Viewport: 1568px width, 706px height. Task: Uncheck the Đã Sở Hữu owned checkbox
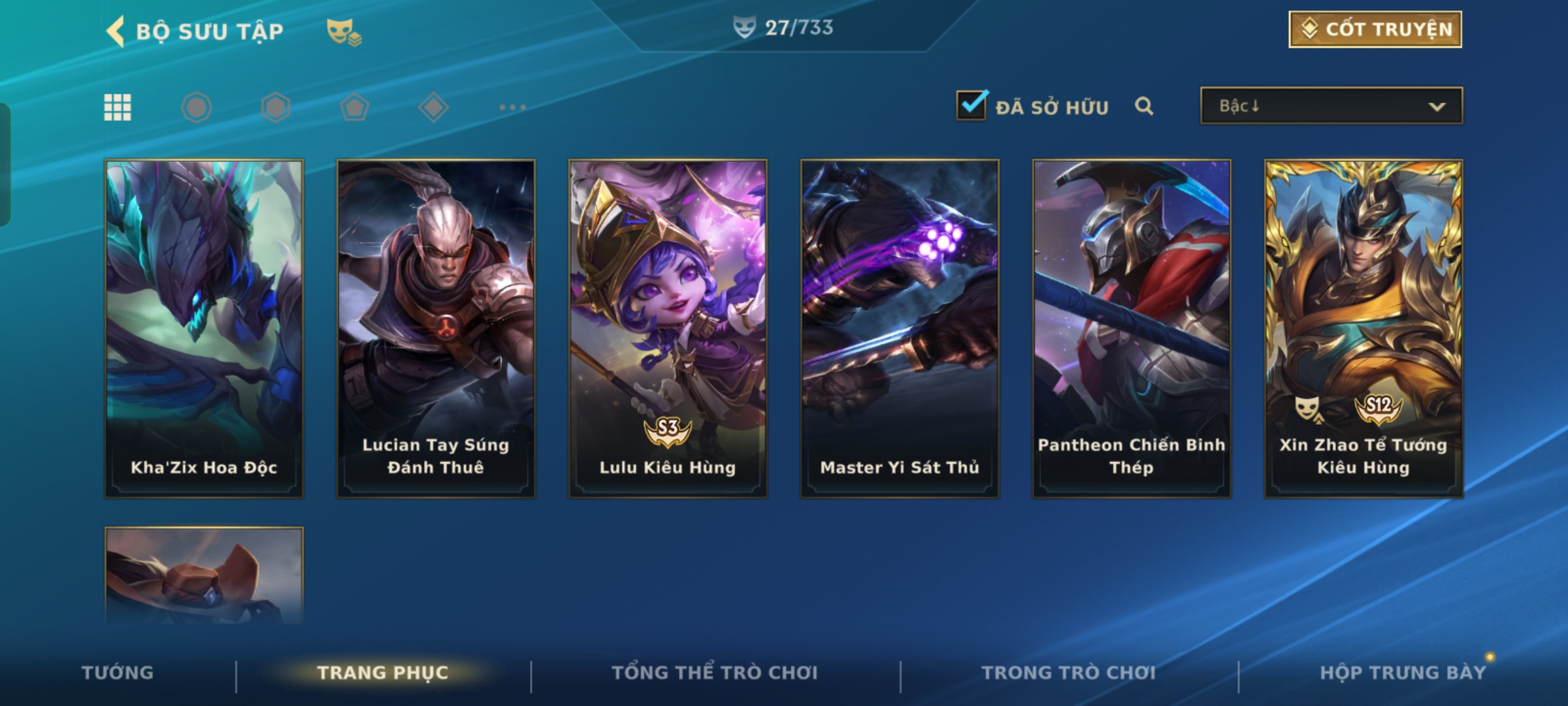point(972,105)
